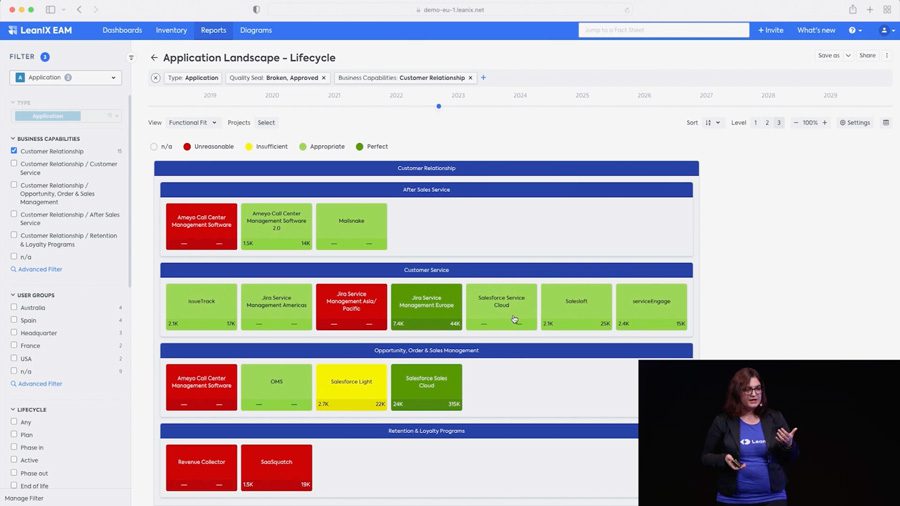Zoom out with the minus icon
Screen dimensions: 900x506
(x=796, y=123)
